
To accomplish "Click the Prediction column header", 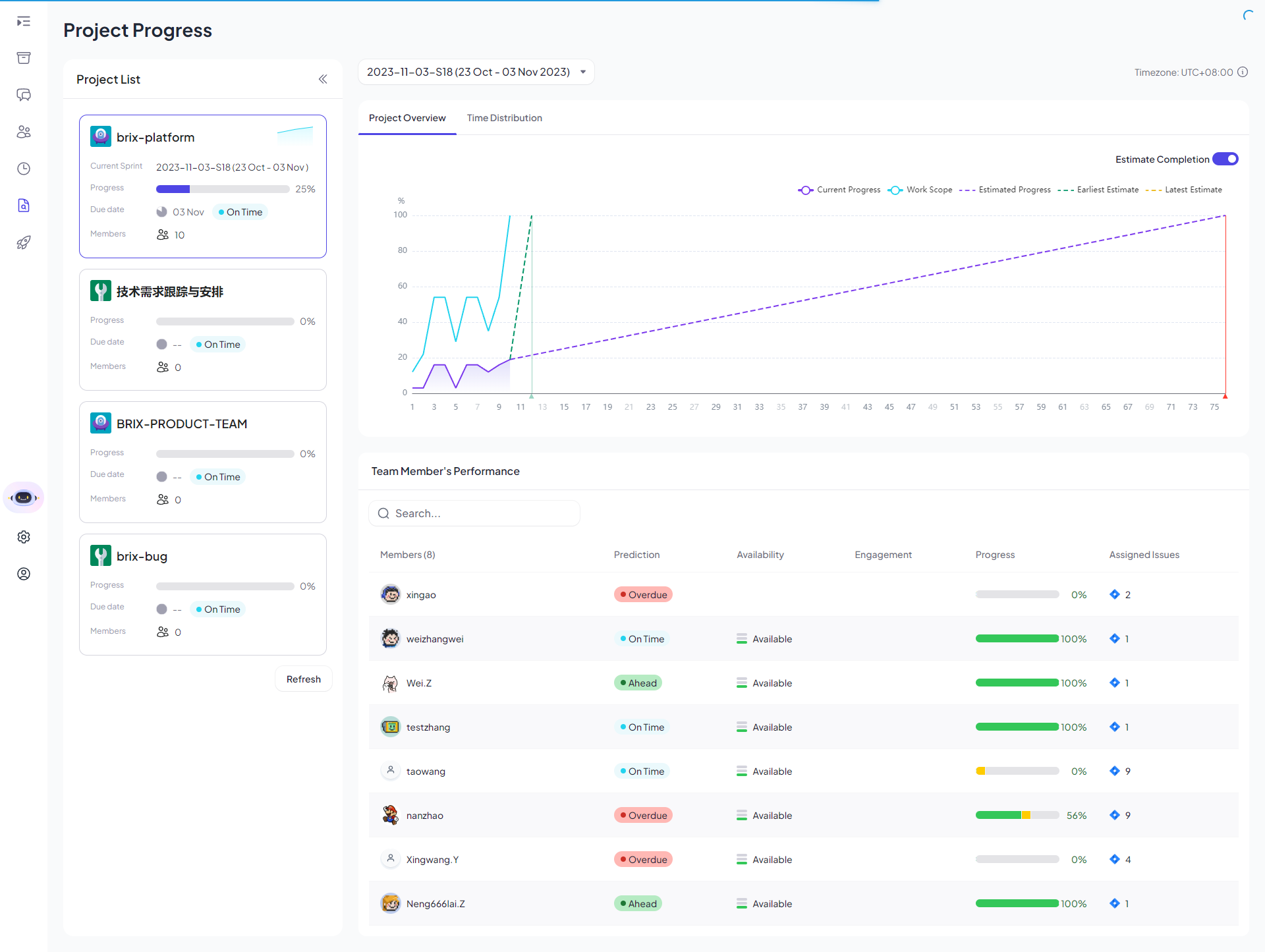I will [636, 555].
